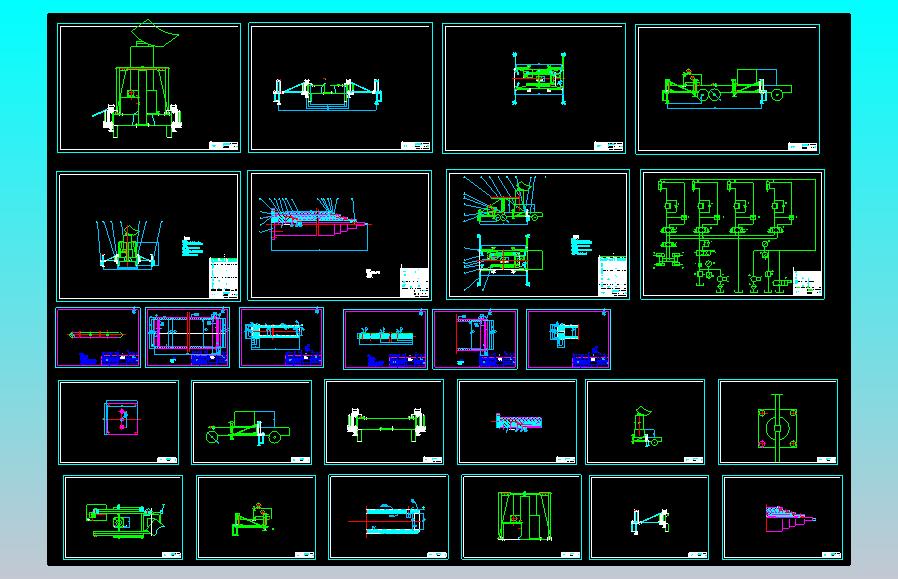Select the white wheel arm linkage sheet

[x=649, y=517]
